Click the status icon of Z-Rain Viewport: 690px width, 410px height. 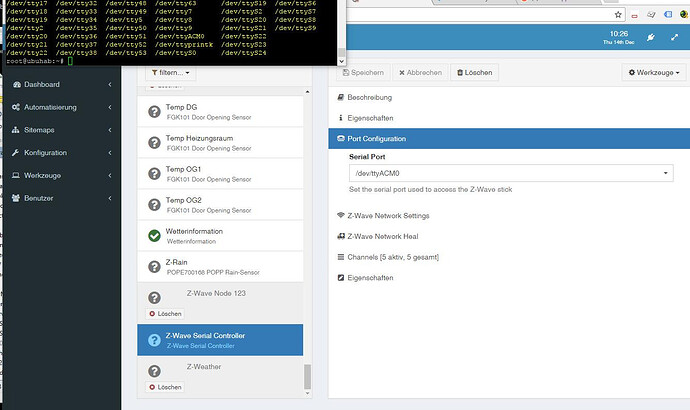click(x=154, y=267)
